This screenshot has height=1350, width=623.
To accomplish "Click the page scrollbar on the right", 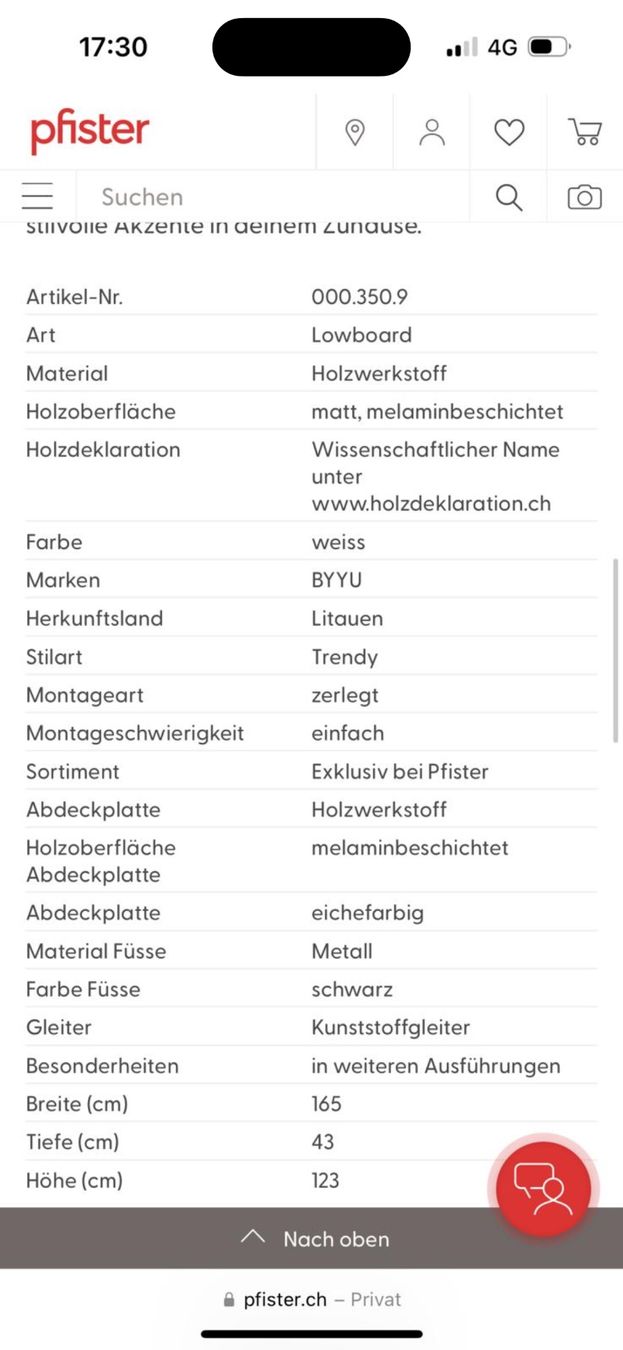I will 616,650.
